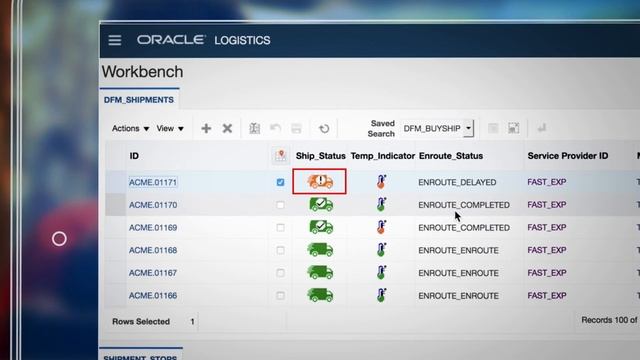Open shipment link ACME.01170
The width and height of the screenshot is (640, 360).
pos(153,205)
